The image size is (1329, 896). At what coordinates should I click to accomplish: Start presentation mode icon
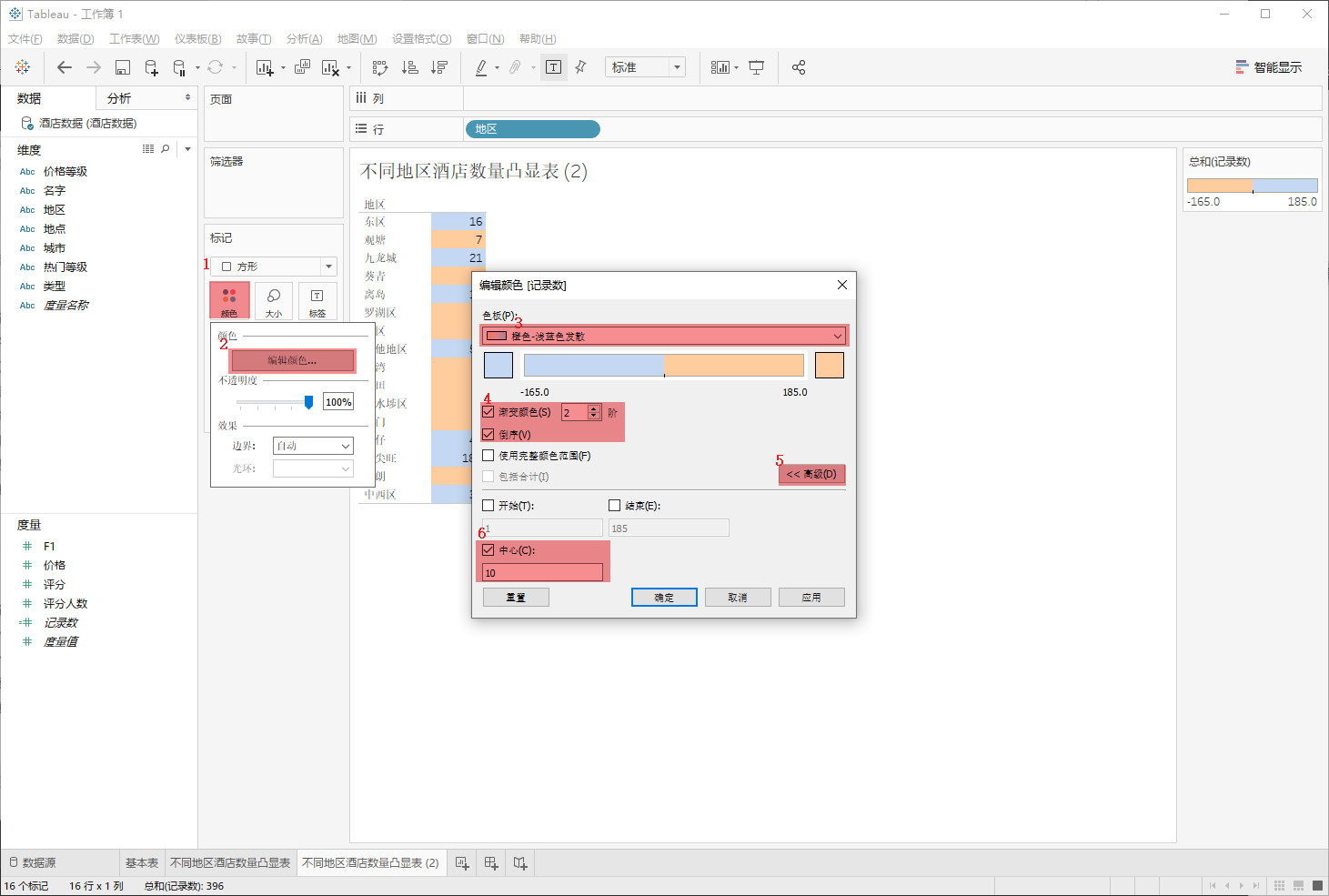756,67
